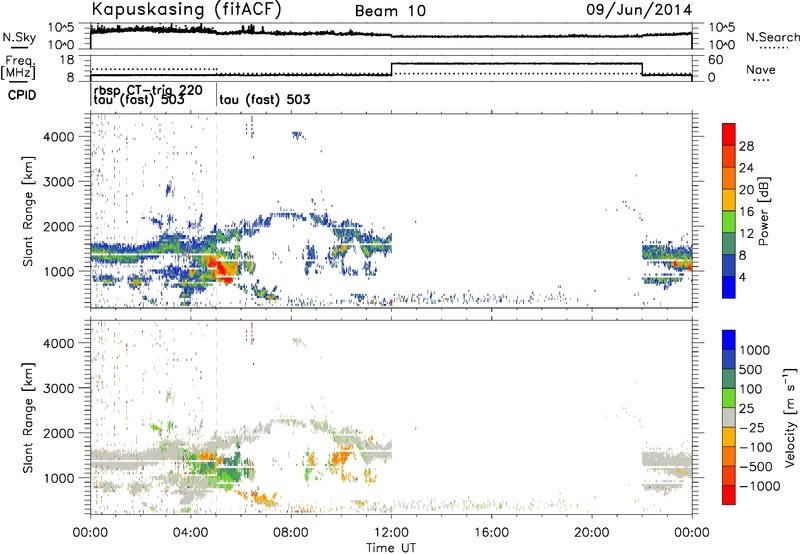Click Slant Range [km] label of velocity panel
800x554 pixels.
28,418
